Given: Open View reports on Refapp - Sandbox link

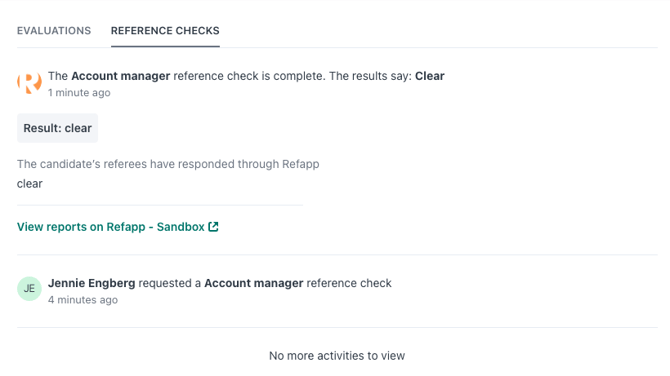Looking at the screenshot, I should pos(118,227).
